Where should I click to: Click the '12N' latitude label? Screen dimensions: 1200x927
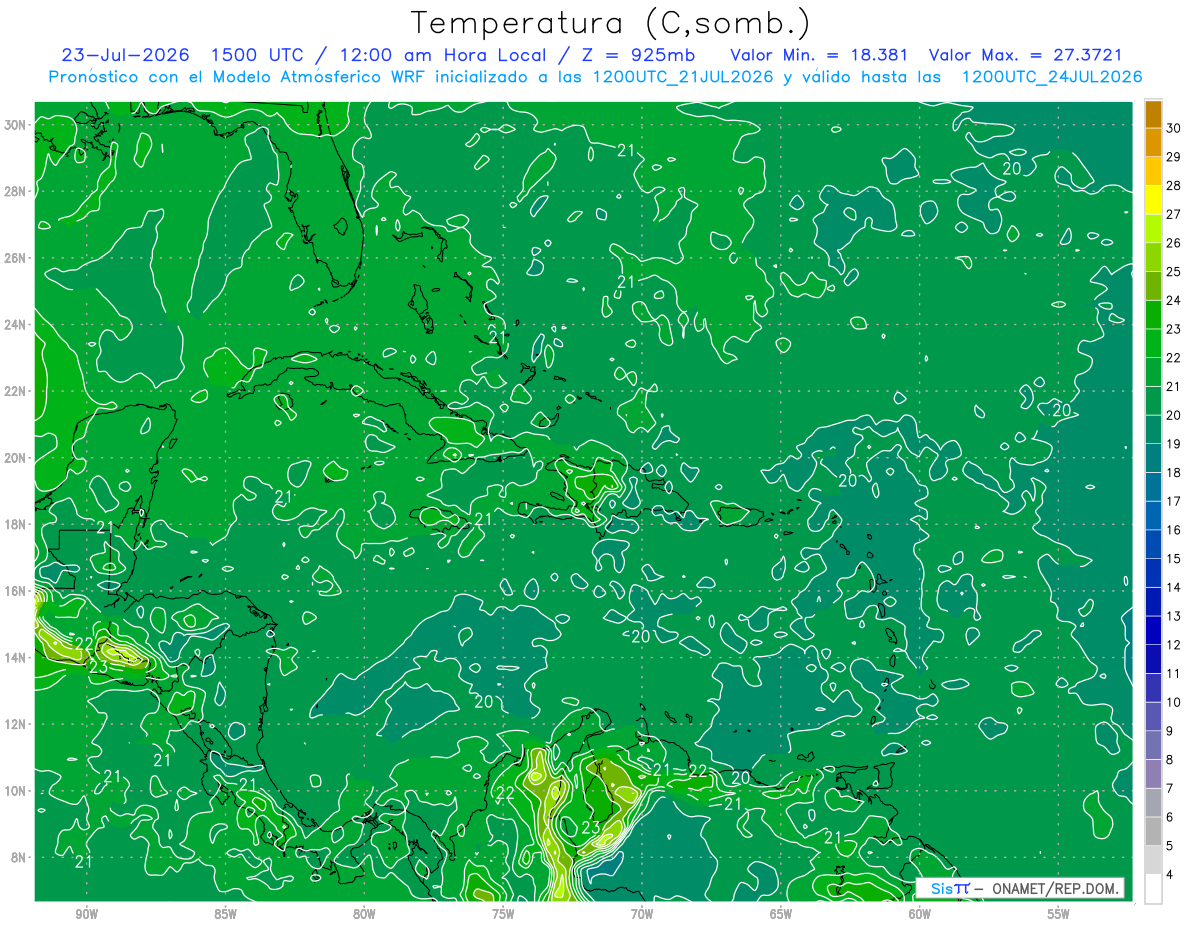point(15,724)
